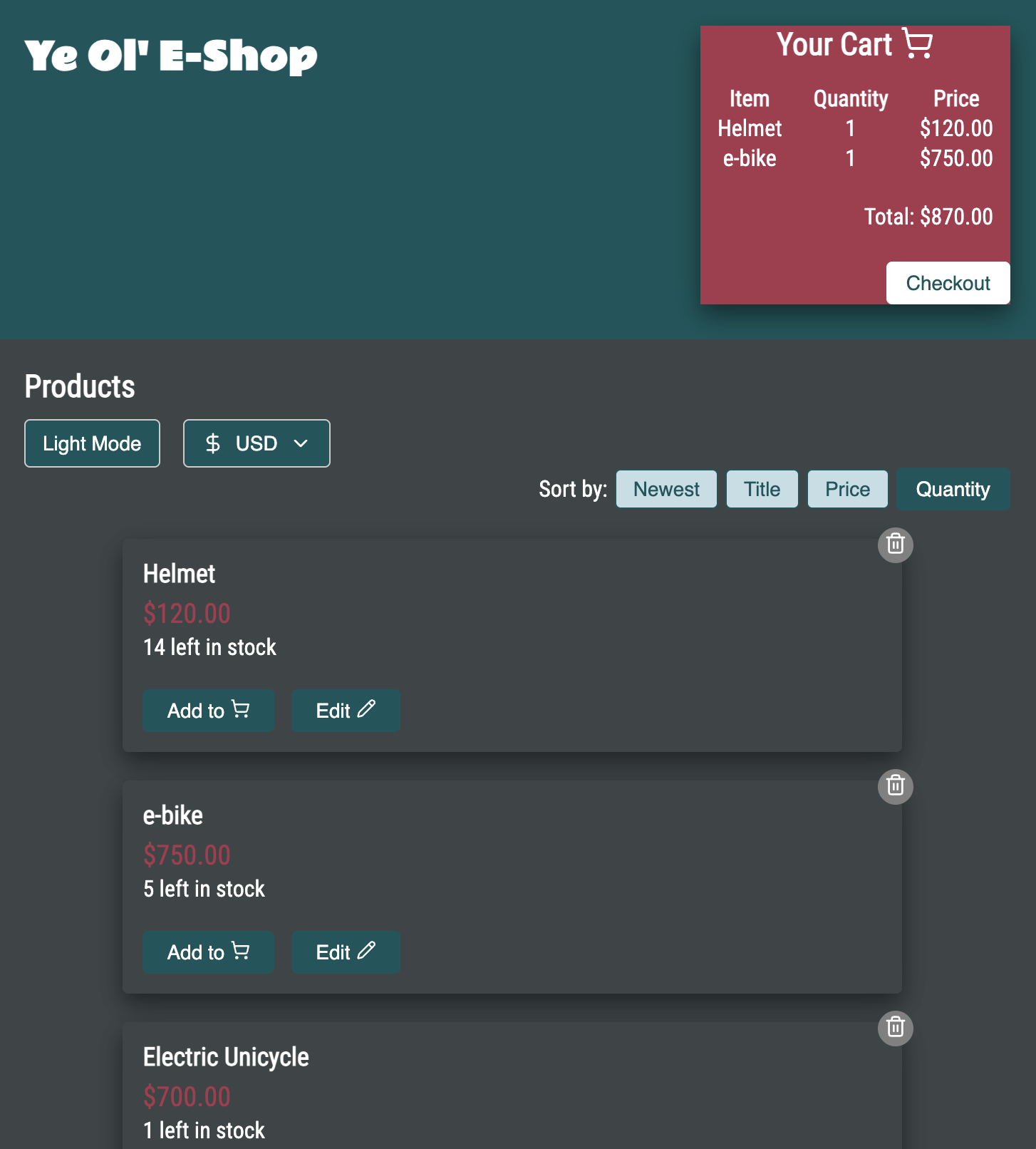Click the Electric Unicycle product name

click(226, 1057)
